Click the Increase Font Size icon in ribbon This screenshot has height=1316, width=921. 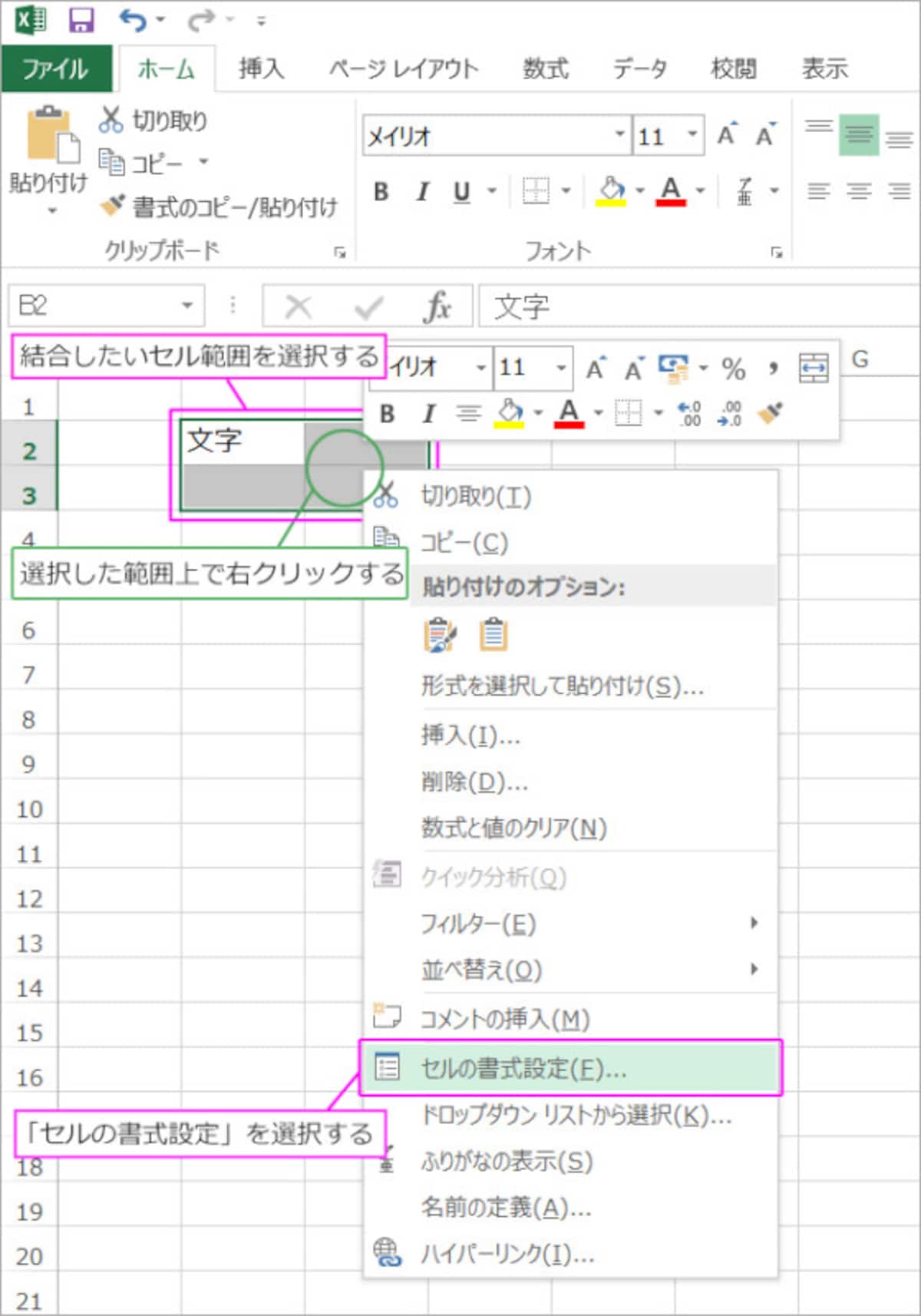[x=727, y=135]
